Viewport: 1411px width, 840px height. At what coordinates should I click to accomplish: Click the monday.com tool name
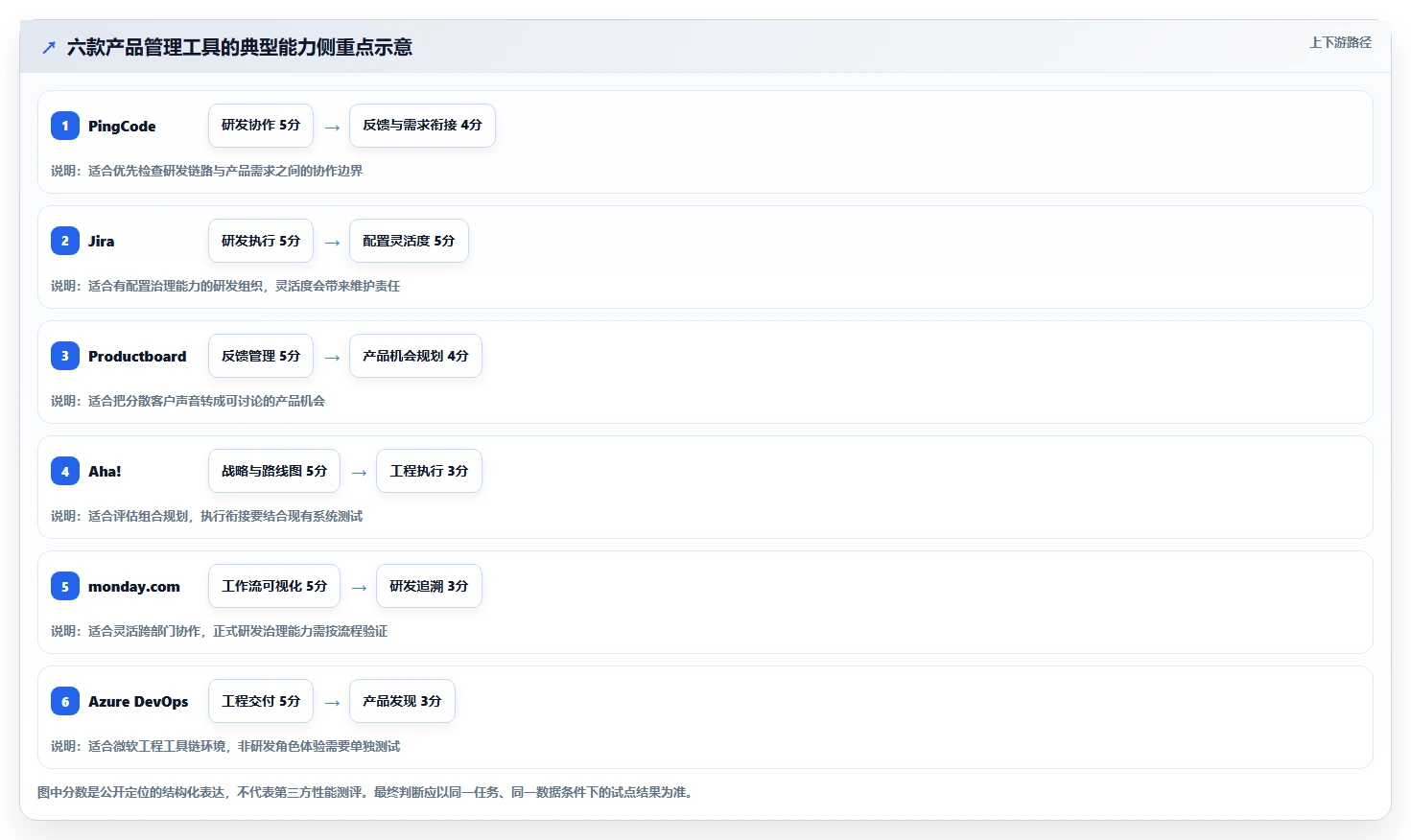(x=134, y=586)
